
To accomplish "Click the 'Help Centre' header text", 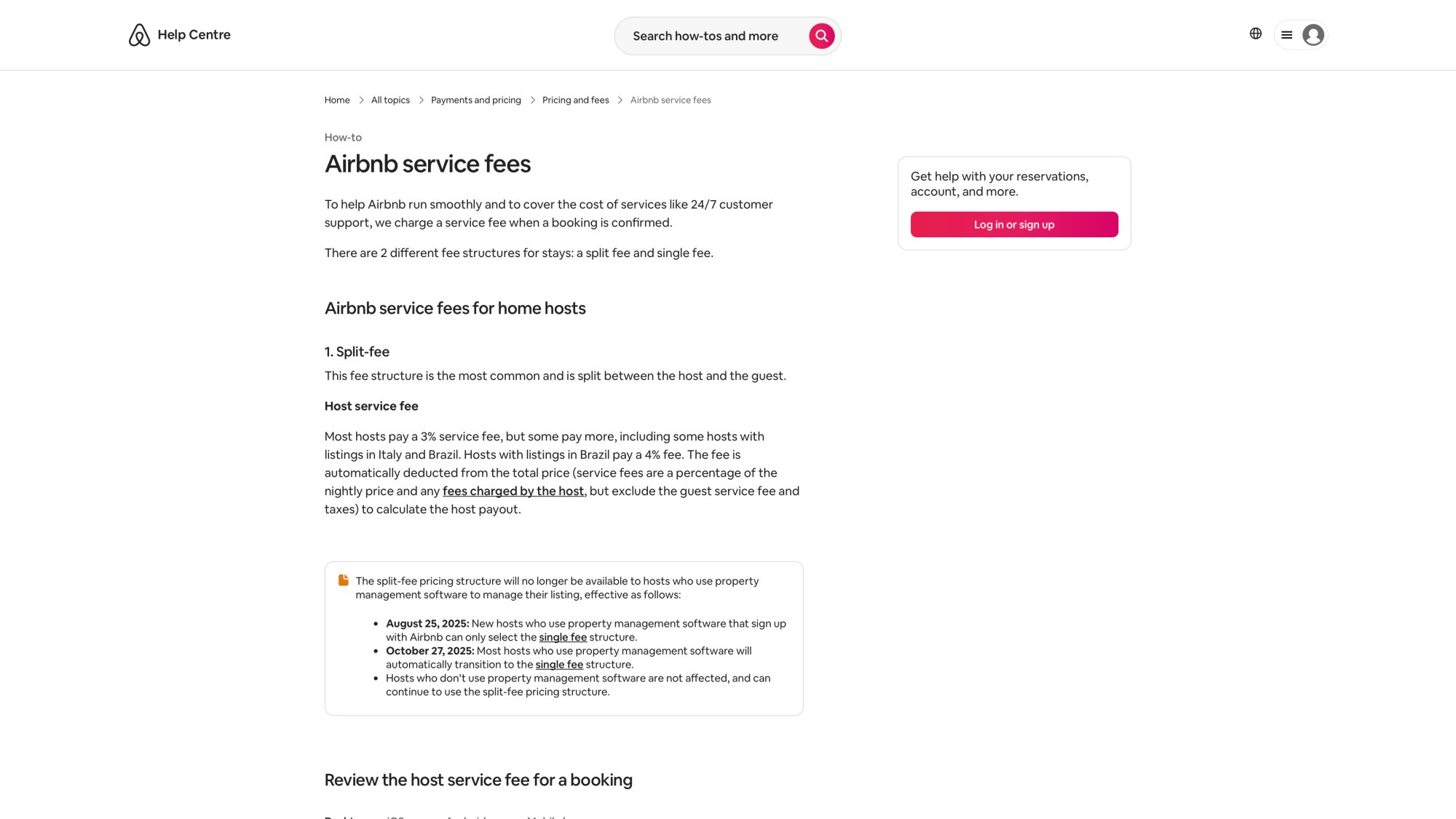I will [x=194, y=34].
